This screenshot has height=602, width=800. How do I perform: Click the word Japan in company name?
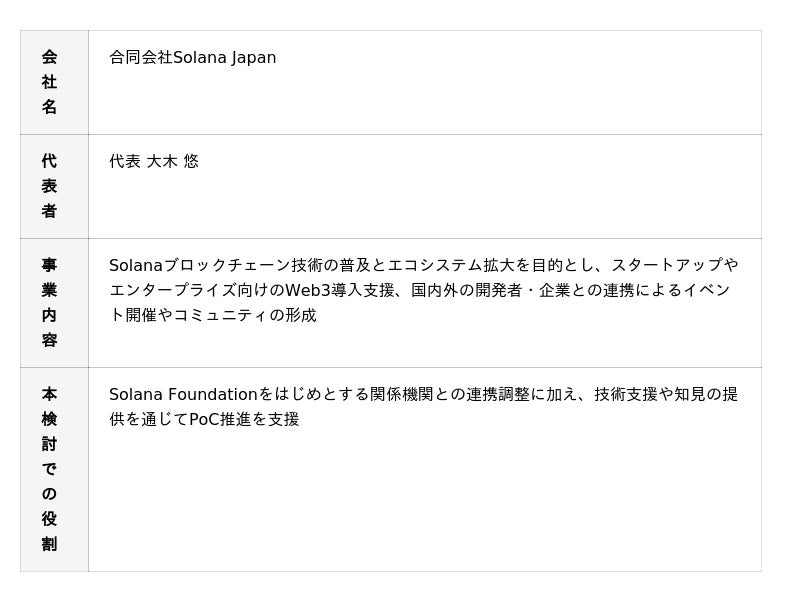(x=254, y=58)
